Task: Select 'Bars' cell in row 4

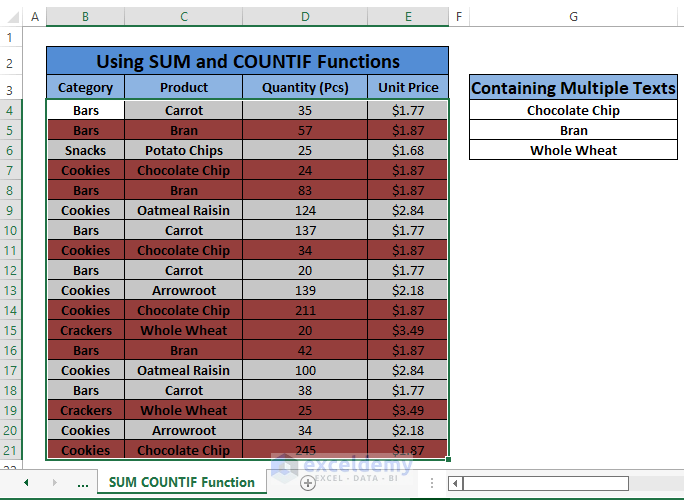Action: coord(86,110)
